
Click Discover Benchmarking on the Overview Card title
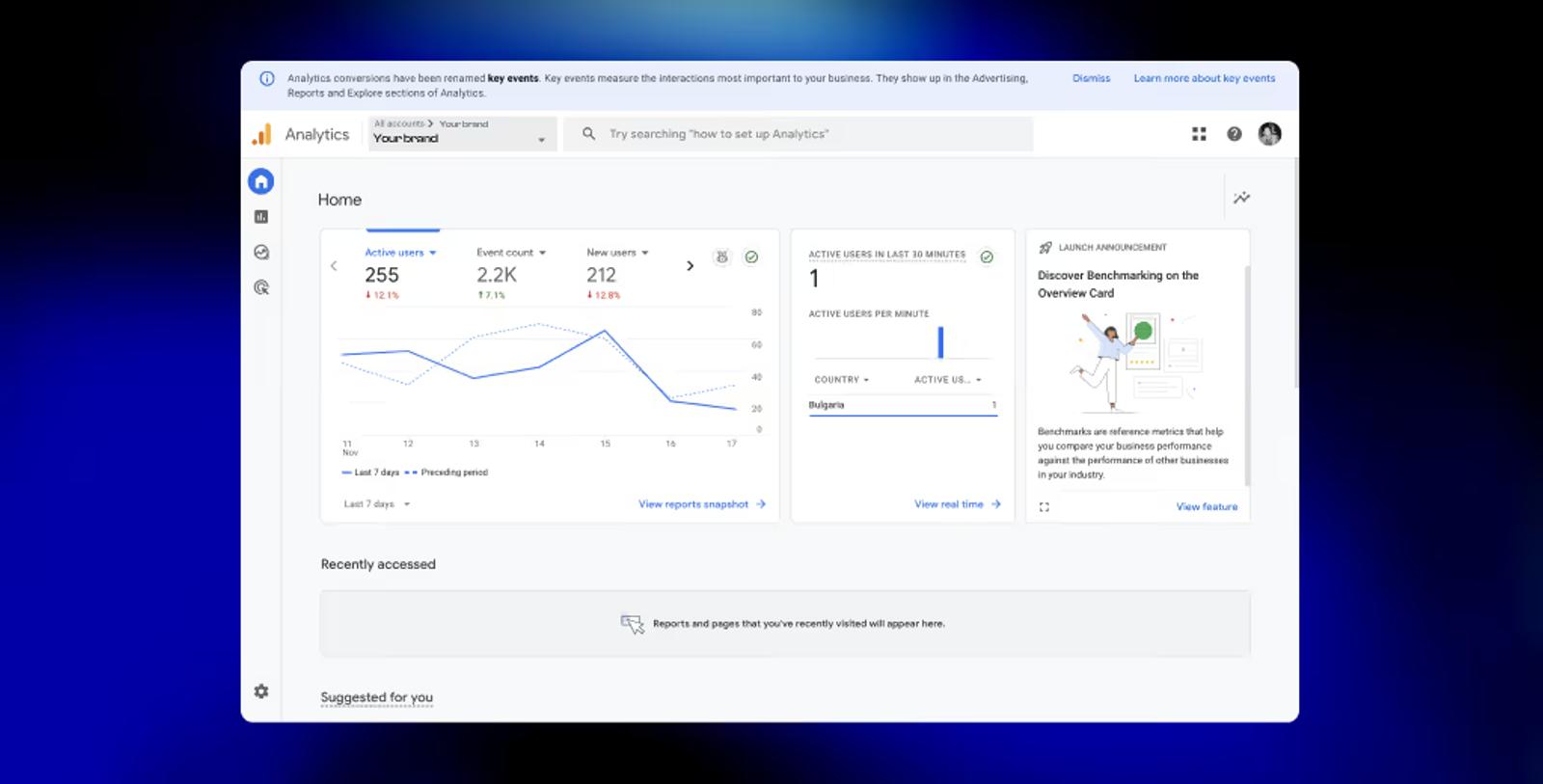[1118, 284]
